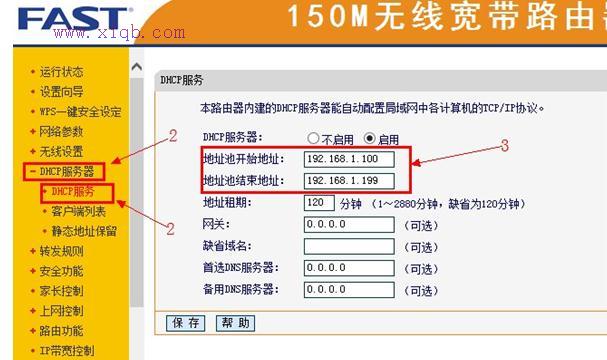The image size is (607, 360).
Task: Click the 本路由器内建的DHCP服务器 description text
Action: click(x=372, y=108)
